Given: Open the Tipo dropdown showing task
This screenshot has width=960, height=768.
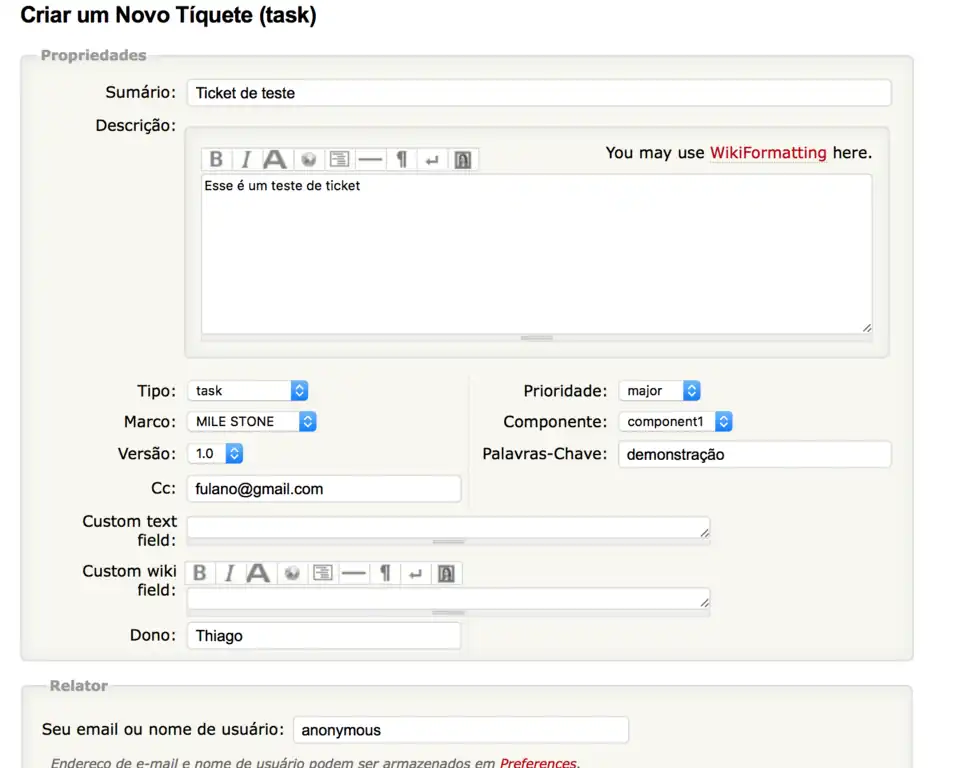Looking at the screenshot, I should (247, 391).
